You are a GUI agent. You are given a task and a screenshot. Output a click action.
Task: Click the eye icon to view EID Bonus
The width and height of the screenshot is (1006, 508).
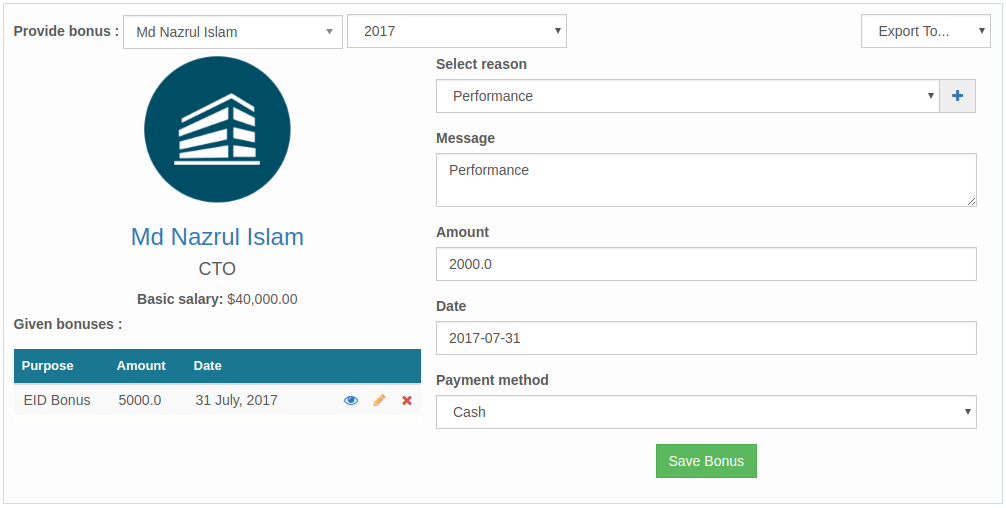[x=351, y=401]
